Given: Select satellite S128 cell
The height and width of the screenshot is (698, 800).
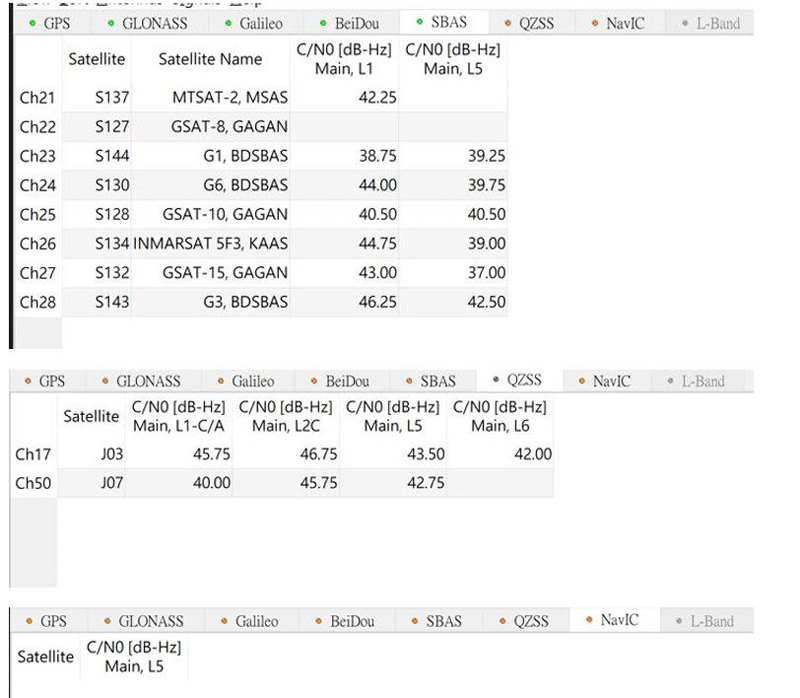Looking at the screenshot, I should click(97, 214).
